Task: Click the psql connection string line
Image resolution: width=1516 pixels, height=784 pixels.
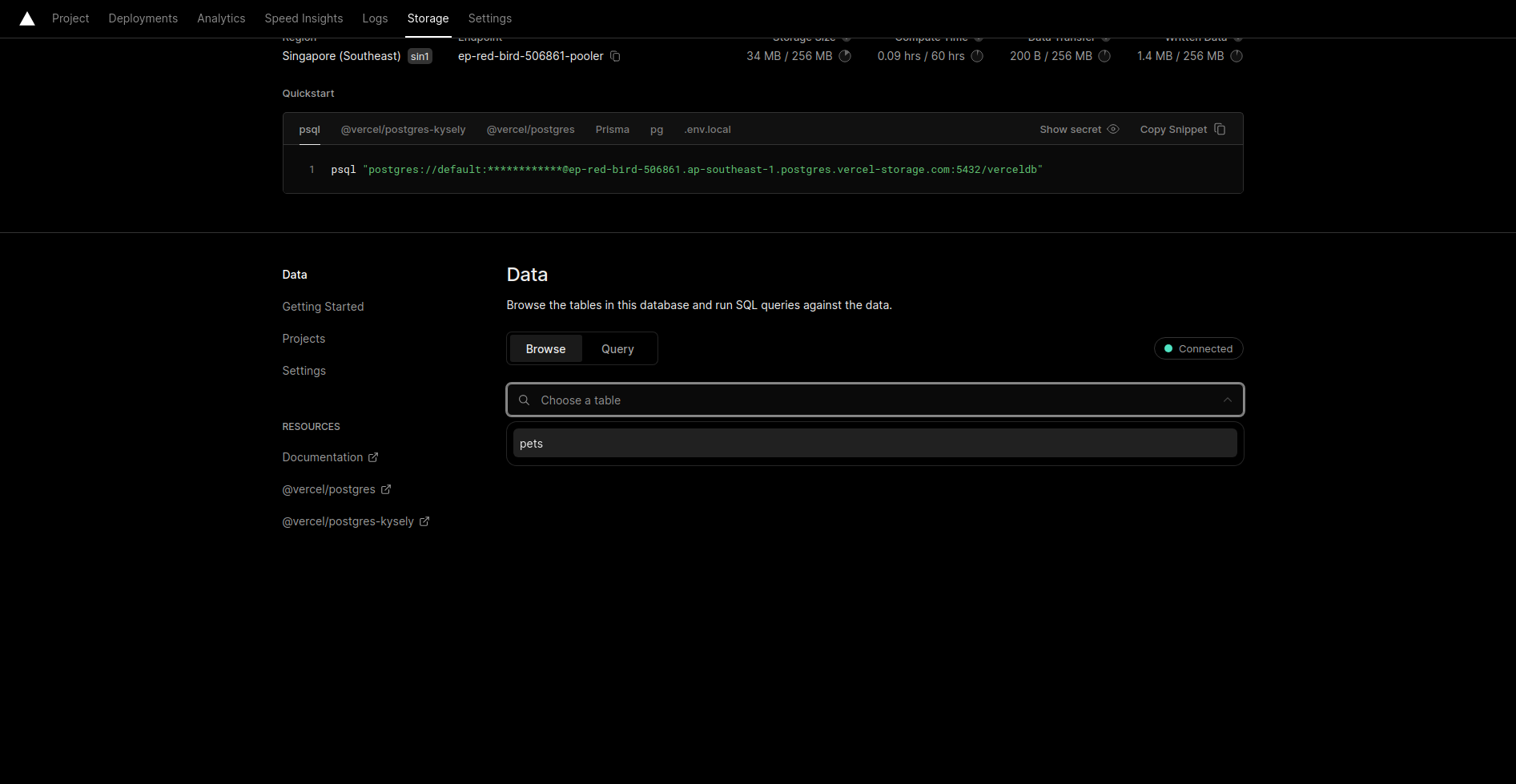Action: (x=686, y=170)
